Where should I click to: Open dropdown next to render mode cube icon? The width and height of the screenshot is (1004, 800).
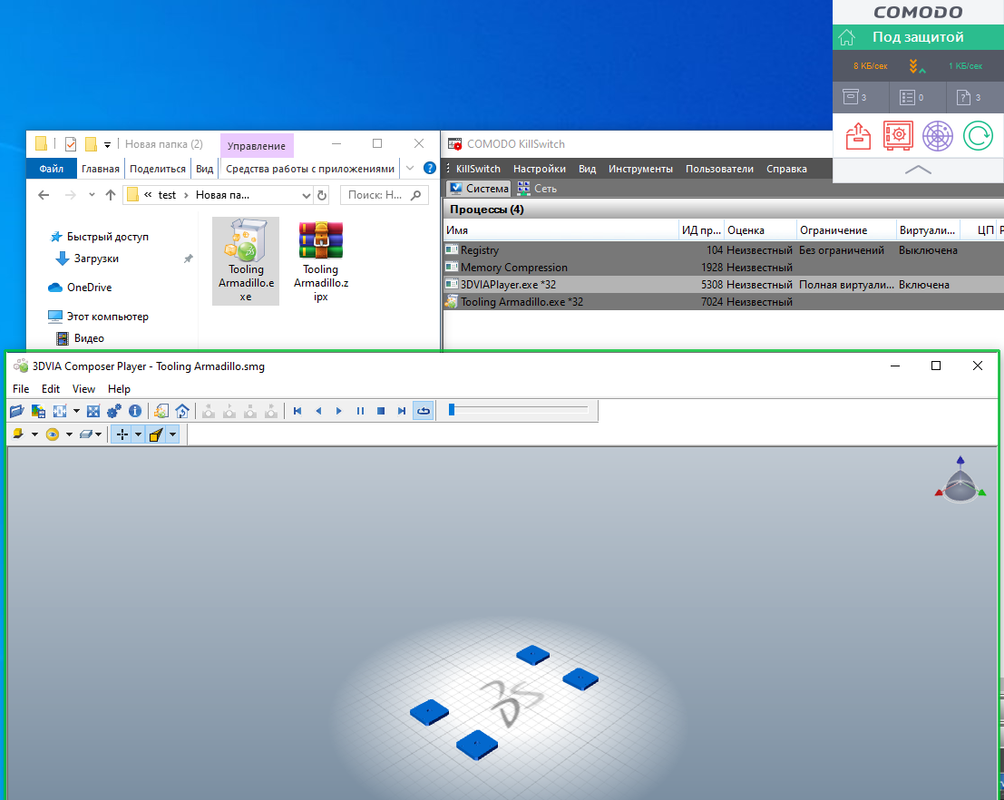point(35,434)
